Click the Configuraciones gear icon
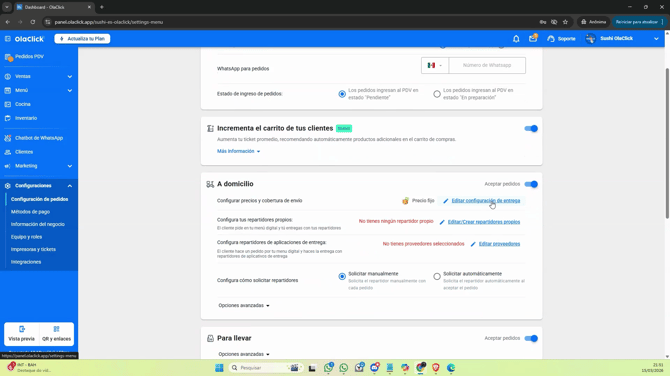Viewport: 670px width, 376px height. pos(8,186)
